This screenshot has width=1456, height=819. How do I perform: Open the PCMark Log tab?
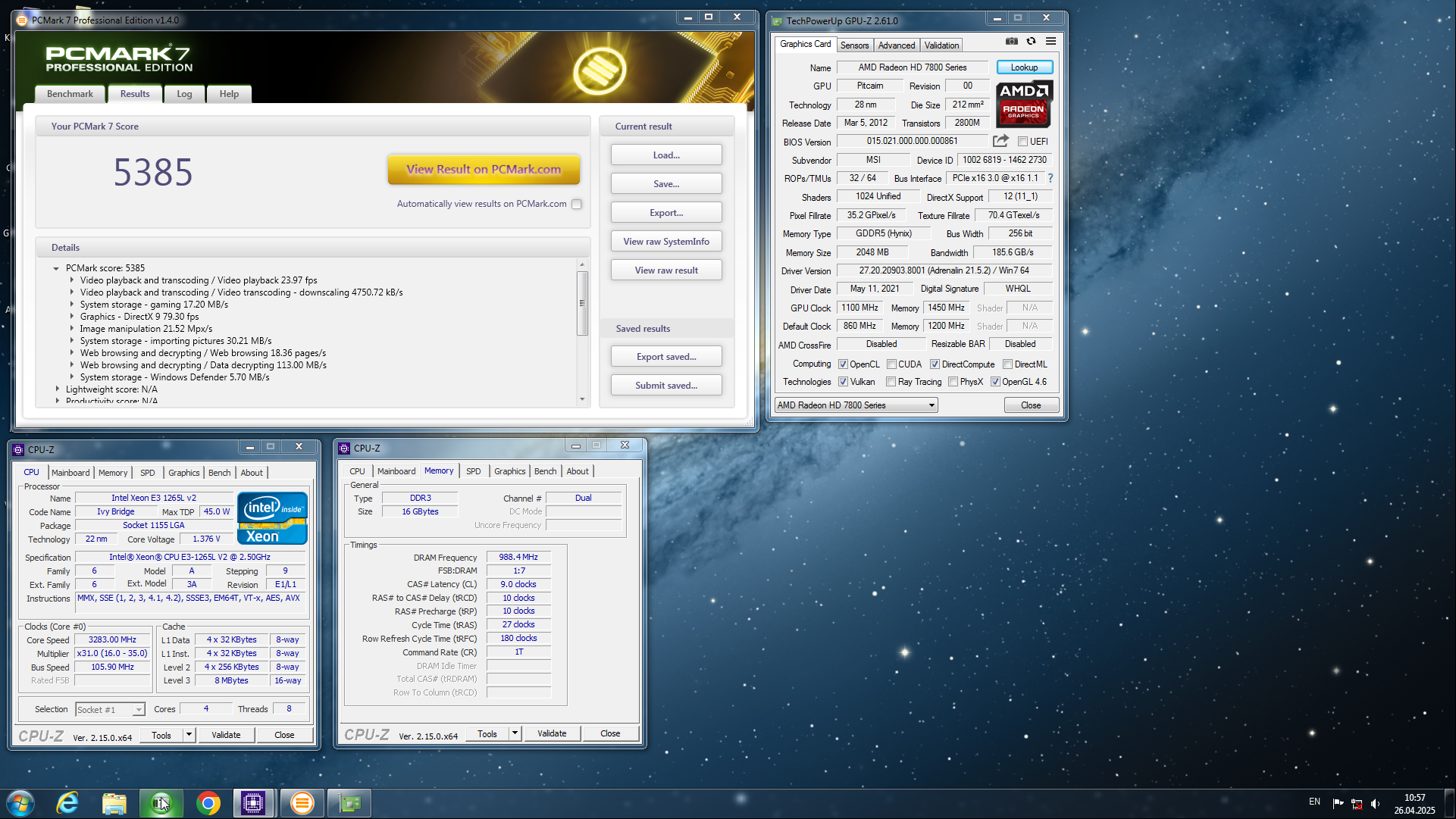(x=184, y=94)
